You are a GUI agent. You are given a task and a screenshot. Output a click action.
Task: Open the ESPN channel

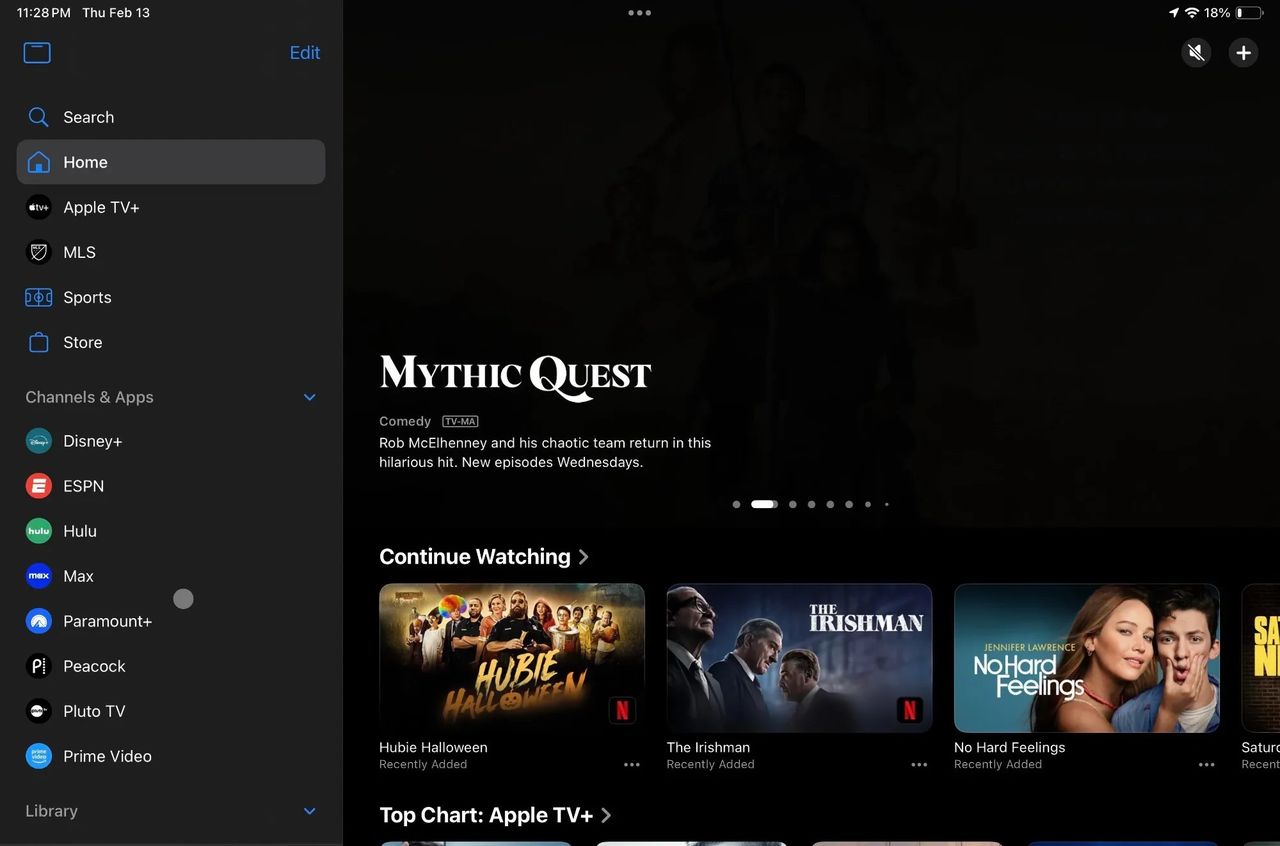pos(83,486)
